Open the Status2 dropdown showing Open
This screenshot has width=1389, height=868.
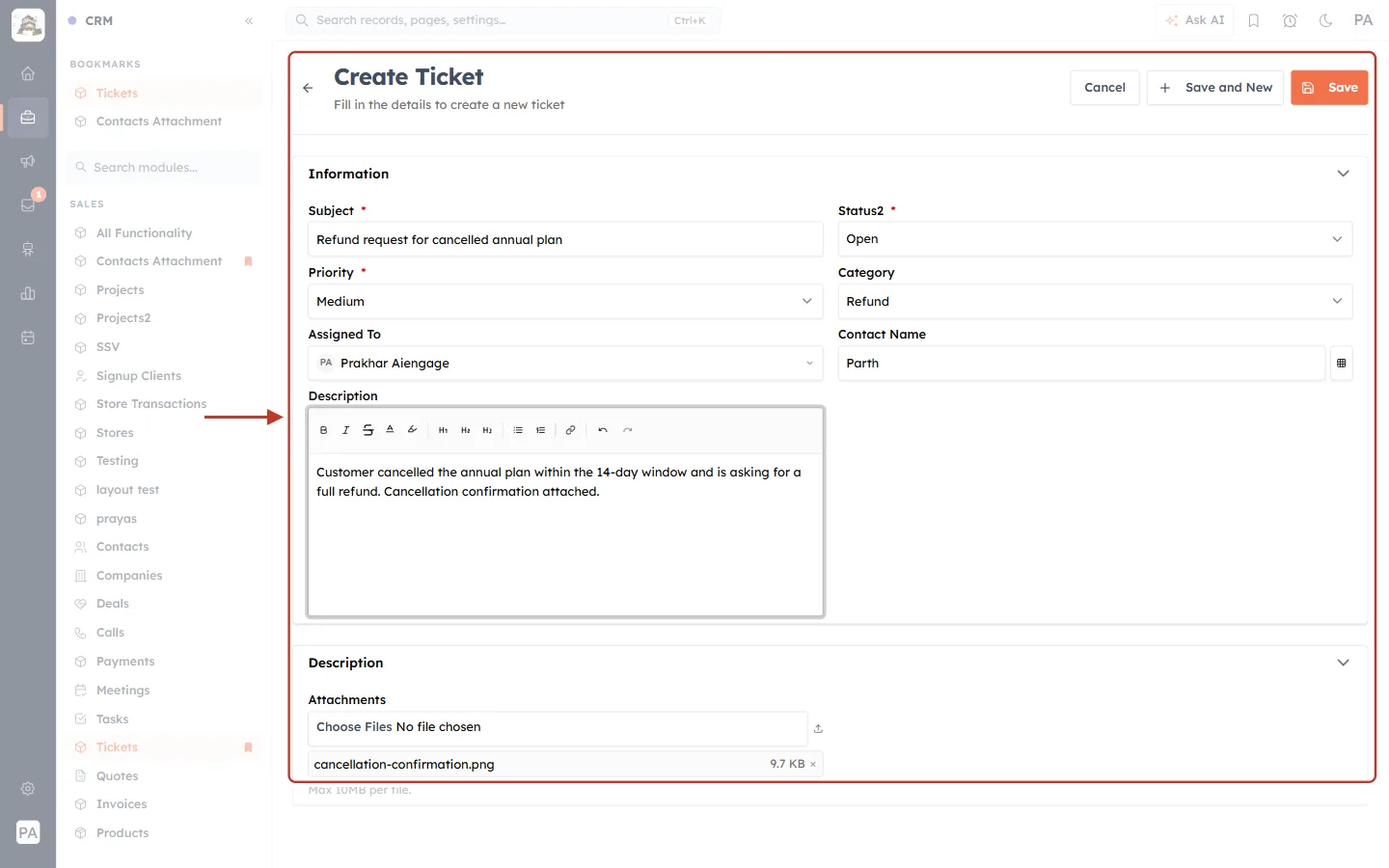[x=1095, y=239]
